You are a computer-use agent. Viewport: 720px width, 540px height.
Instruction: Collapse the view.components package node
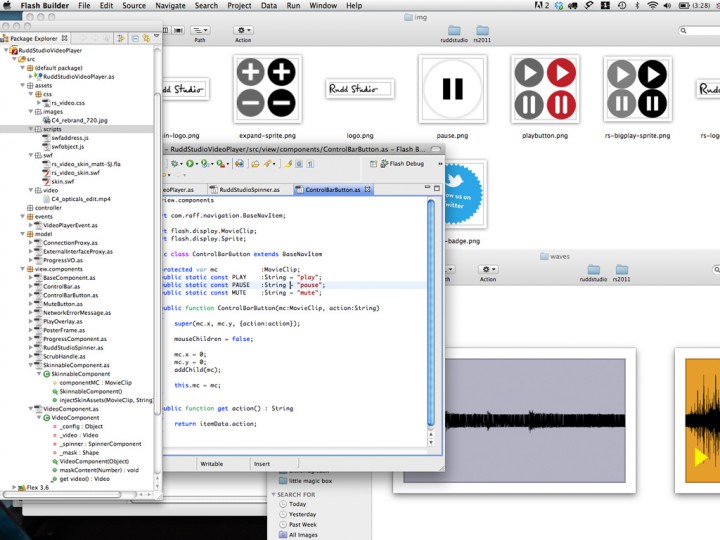click(x=22, y=269)
